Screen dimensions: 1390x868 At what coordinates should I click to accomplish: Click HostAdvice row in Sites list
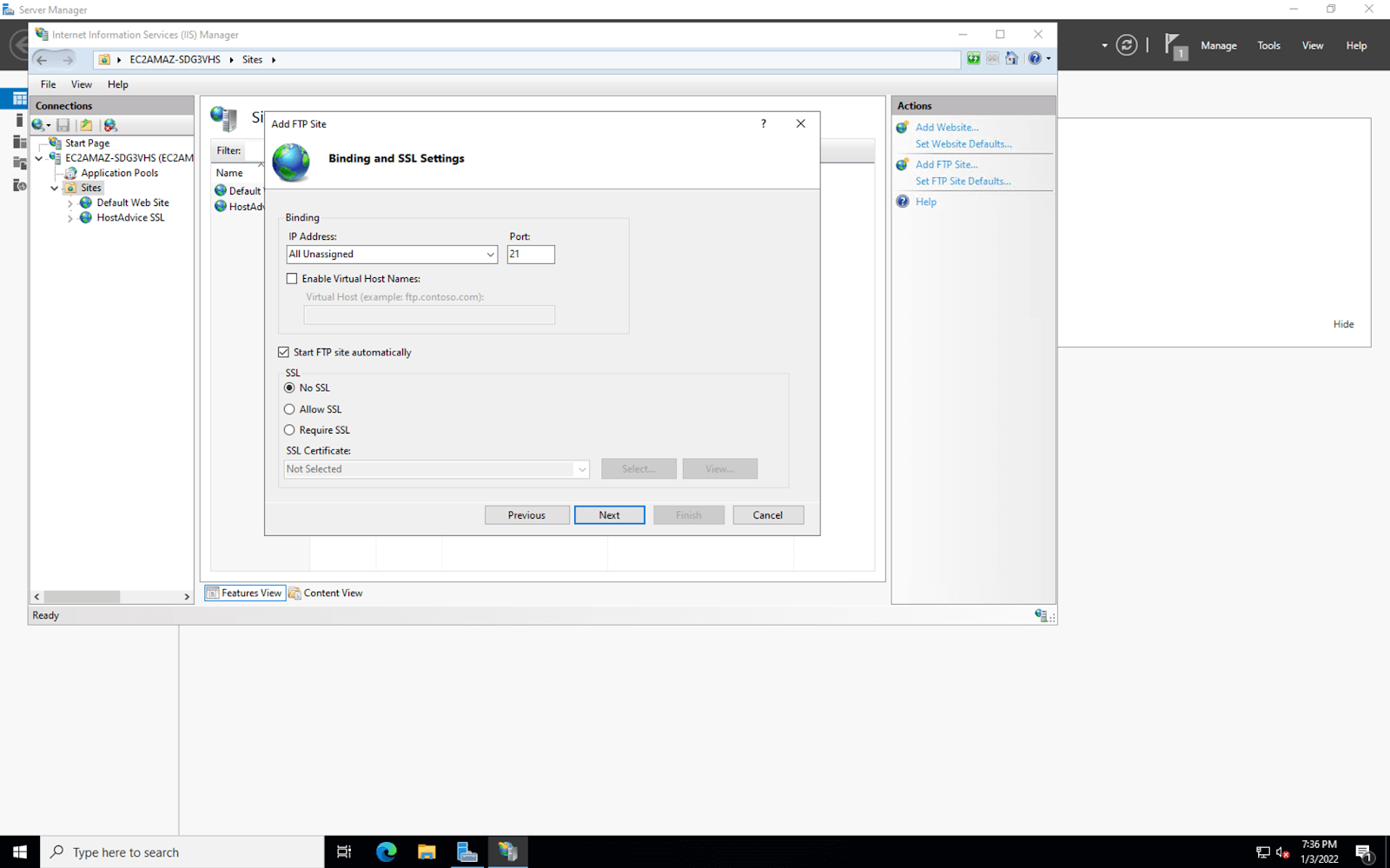click(239, 206)
